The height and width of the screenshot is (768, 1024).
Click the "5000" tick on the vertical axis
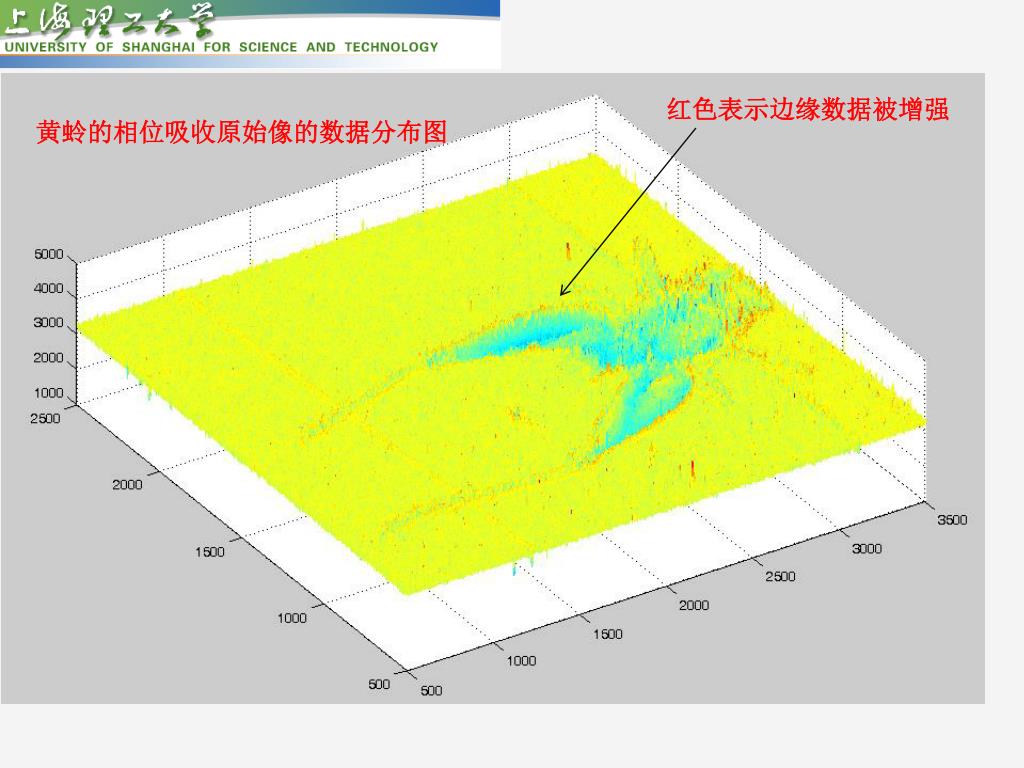pyautogui.click(x=49, y=254)
